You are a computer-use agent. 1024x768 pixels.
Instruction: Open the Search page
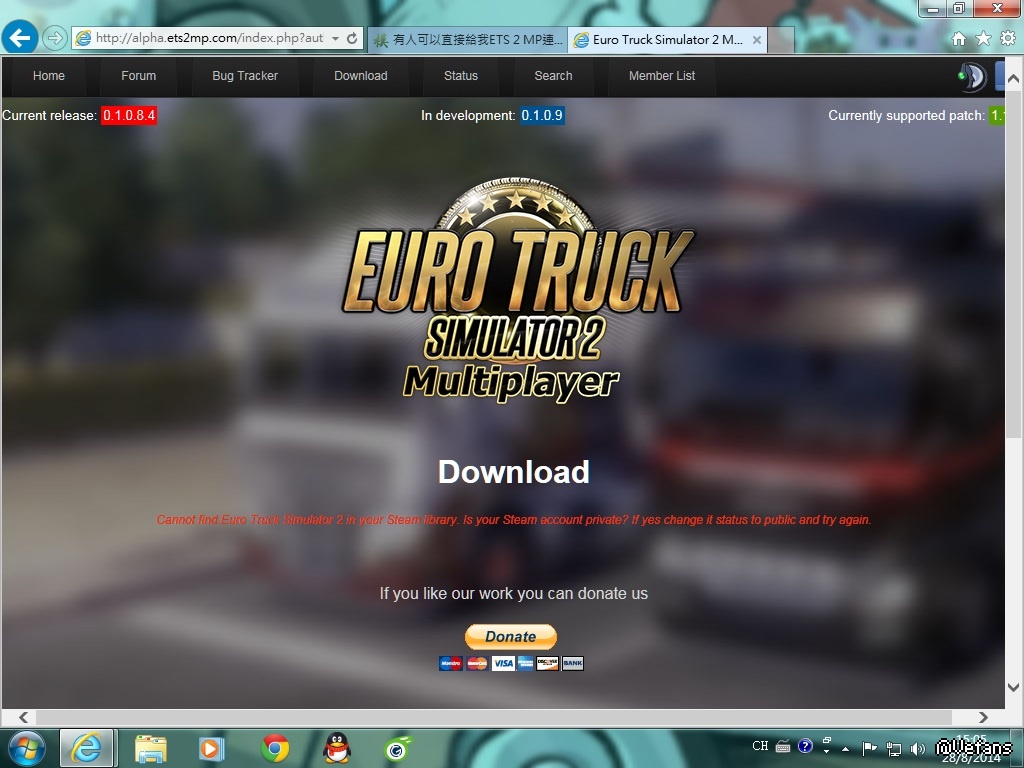pos(553,76)
